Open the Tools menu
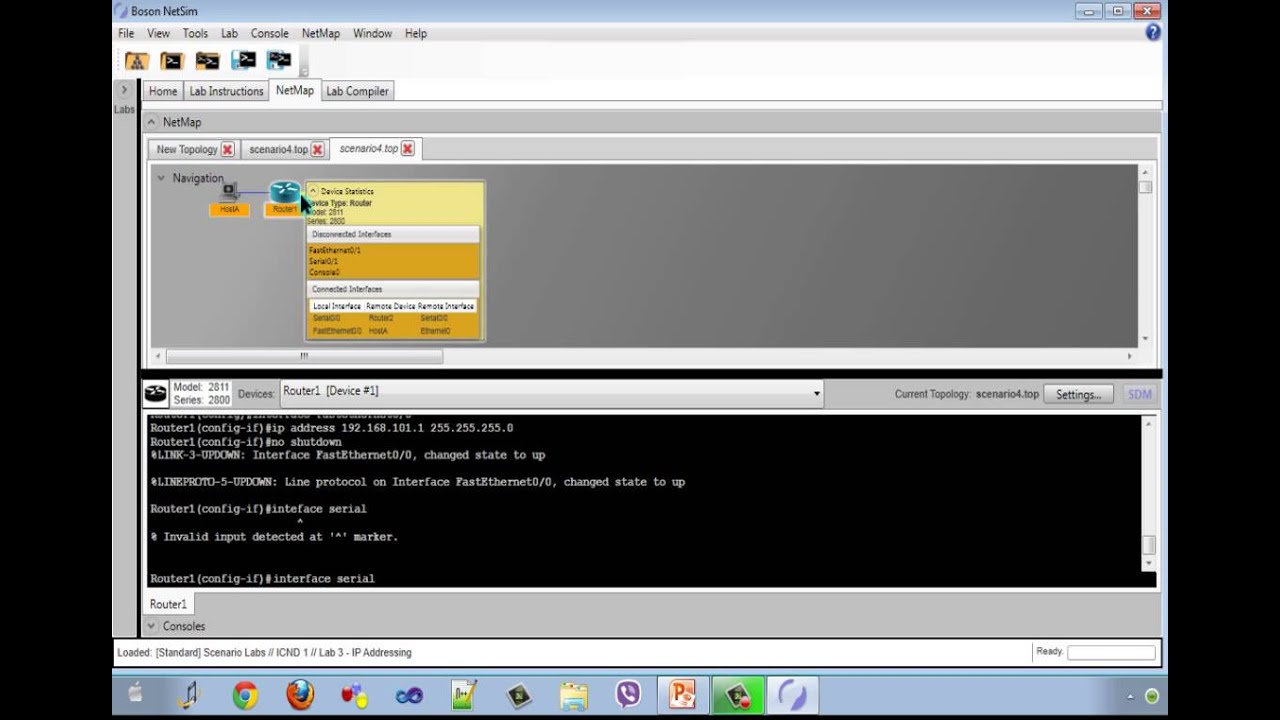1280x720 pixels. pyautogui.click(x=195, y=33)
